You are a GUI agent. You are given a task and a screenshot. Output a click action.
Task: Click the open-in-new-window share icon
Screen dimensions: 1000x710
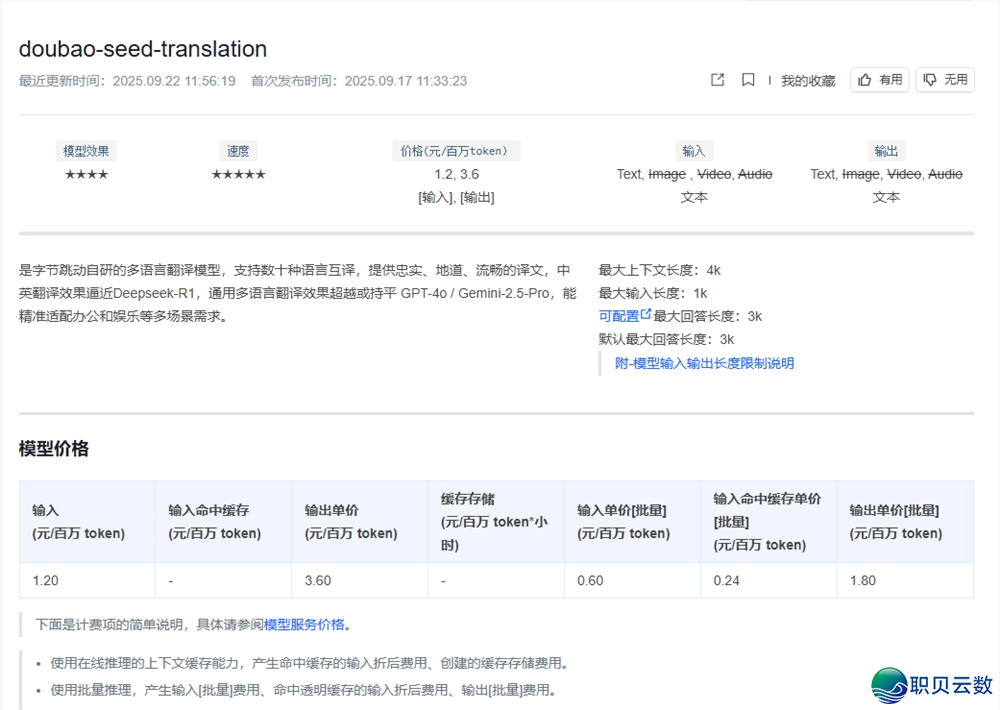coord(717,80)
